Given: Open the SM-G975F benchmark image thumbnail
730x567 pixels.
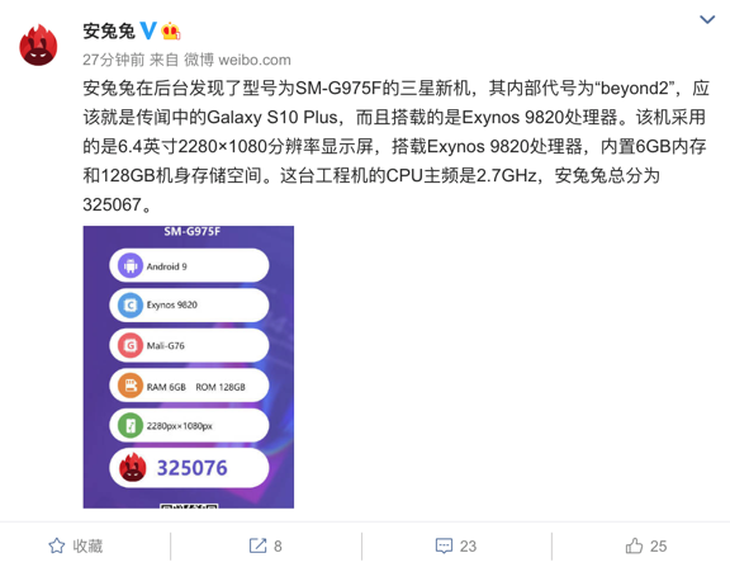Looking at the screenshot, I should 189,367.
